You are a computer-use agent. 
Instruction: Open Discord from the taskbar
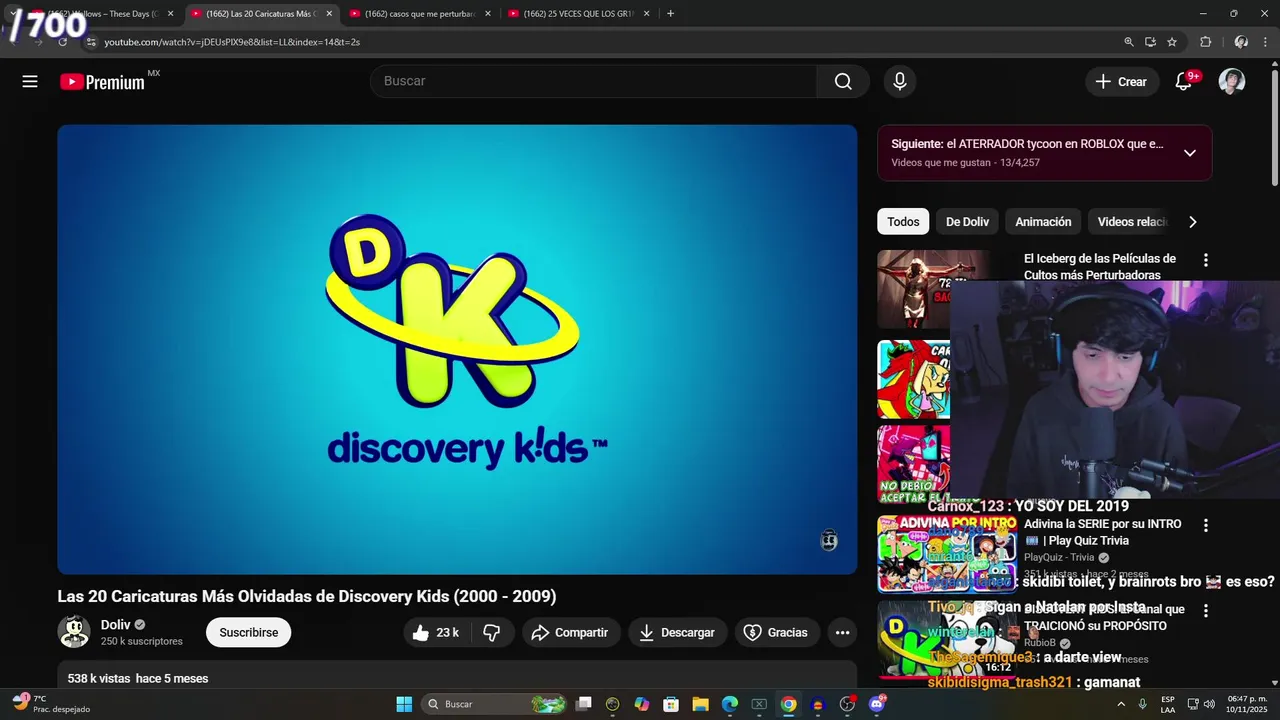(877, 704)
